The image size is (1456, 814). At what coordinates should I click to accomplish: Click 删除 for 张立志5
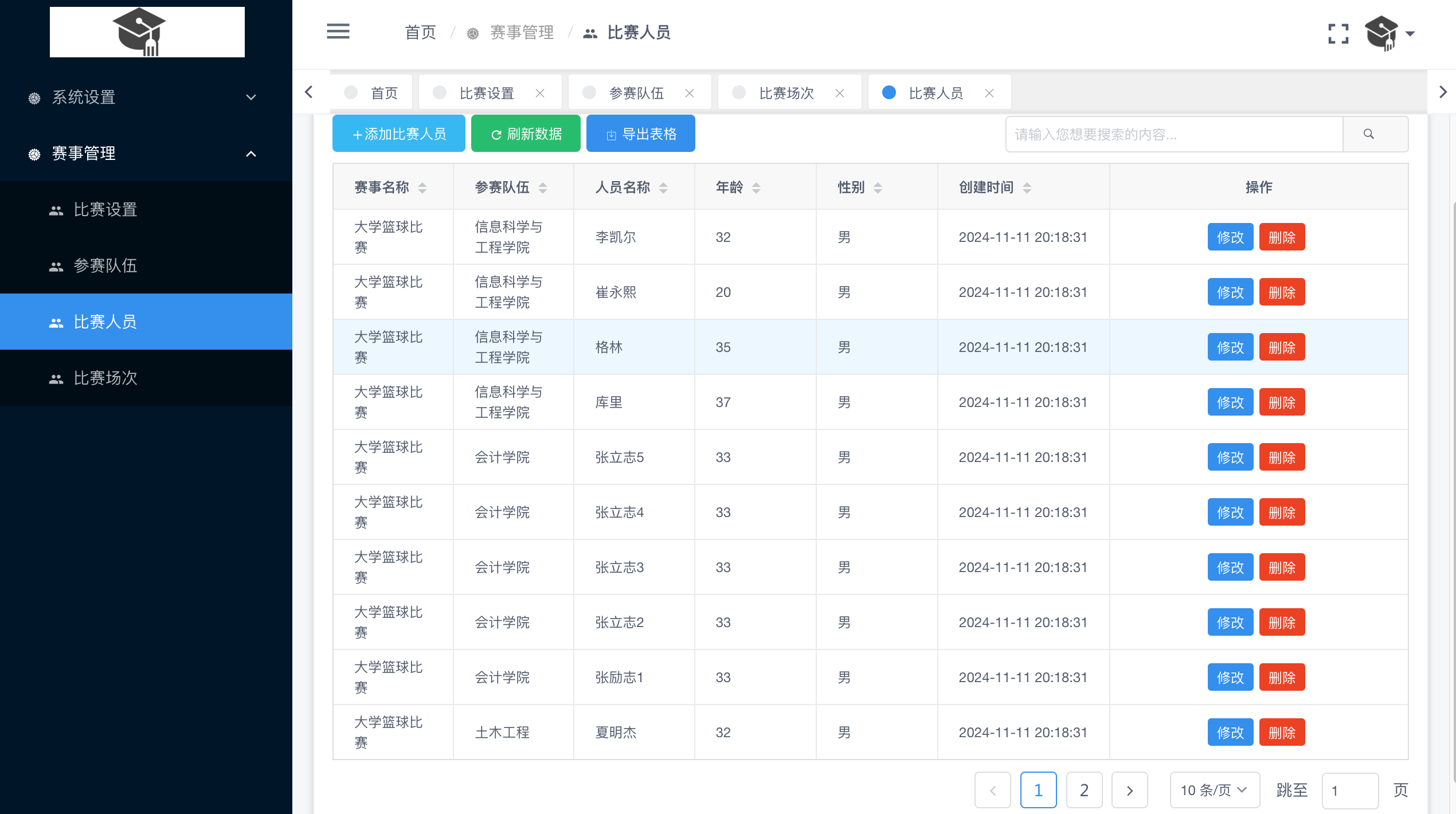(1282, 457)
